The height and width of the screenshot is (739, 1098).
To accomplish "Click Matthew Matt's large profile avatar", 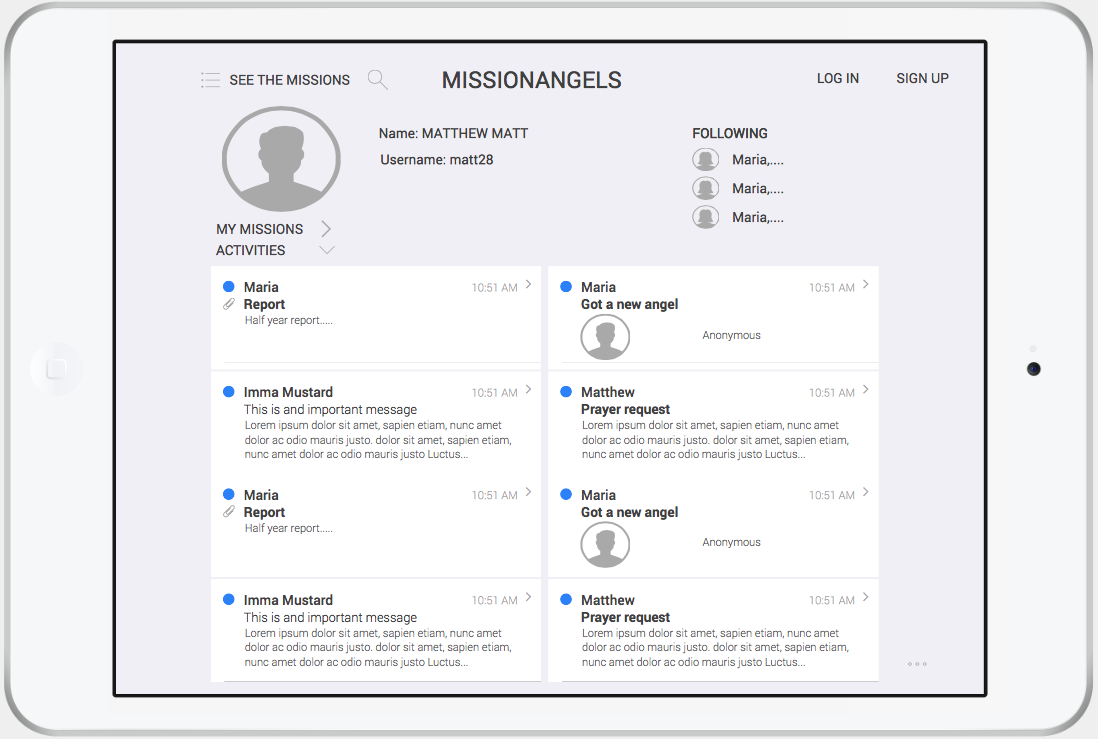I will [281, 160].
